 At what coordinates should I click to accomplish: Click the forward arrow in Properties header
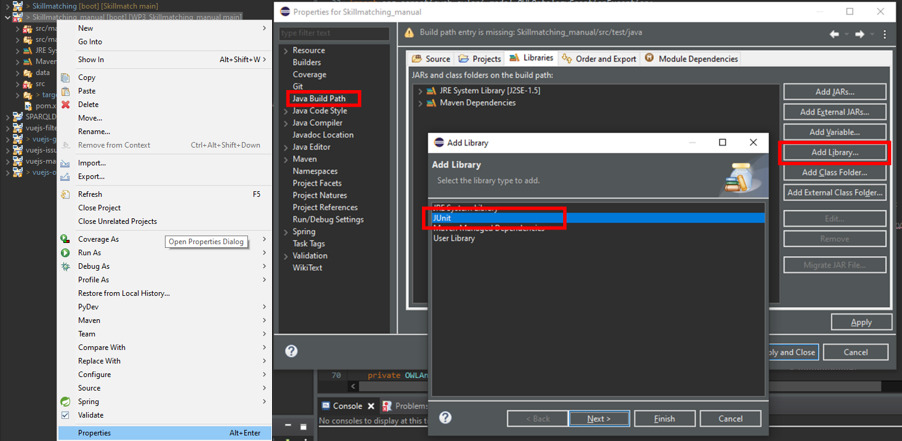859,34
